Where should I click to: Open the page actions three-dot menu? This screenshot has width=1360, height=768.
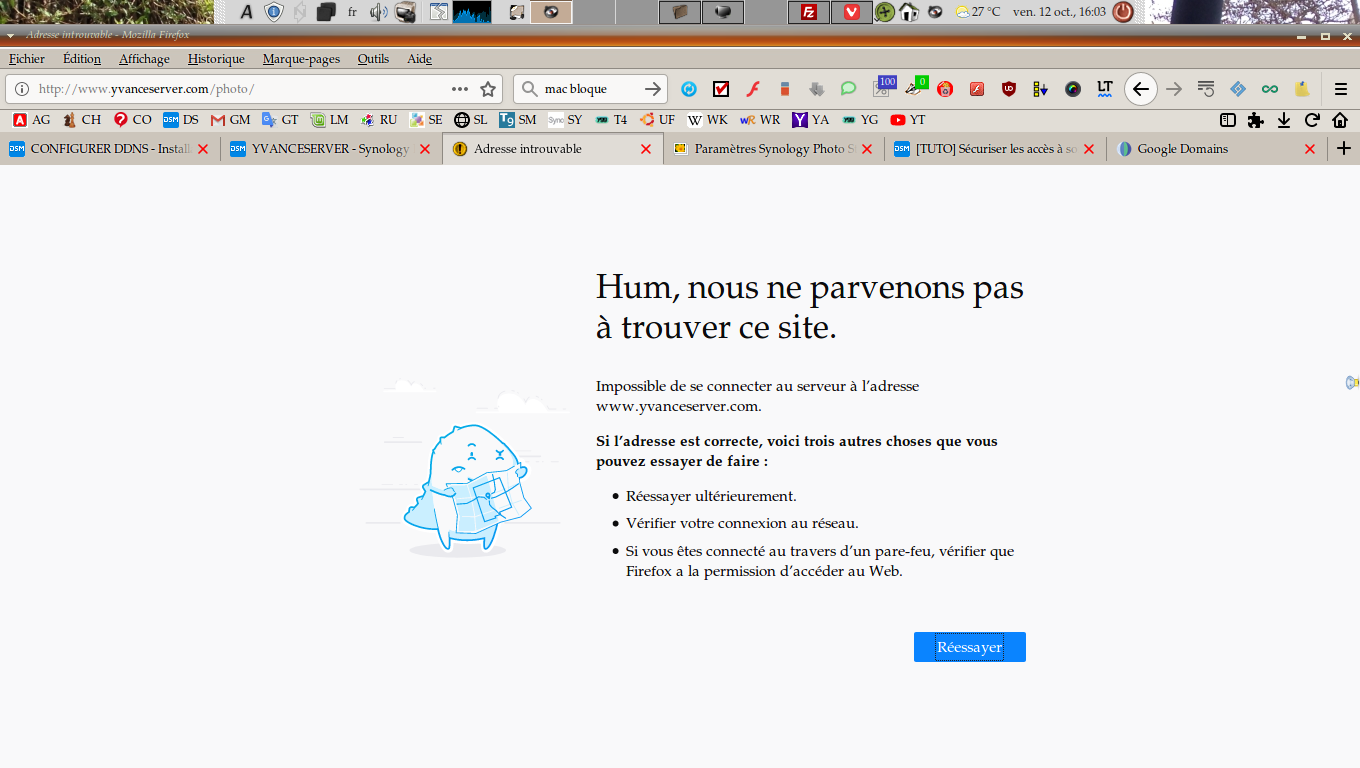[460, 89]
